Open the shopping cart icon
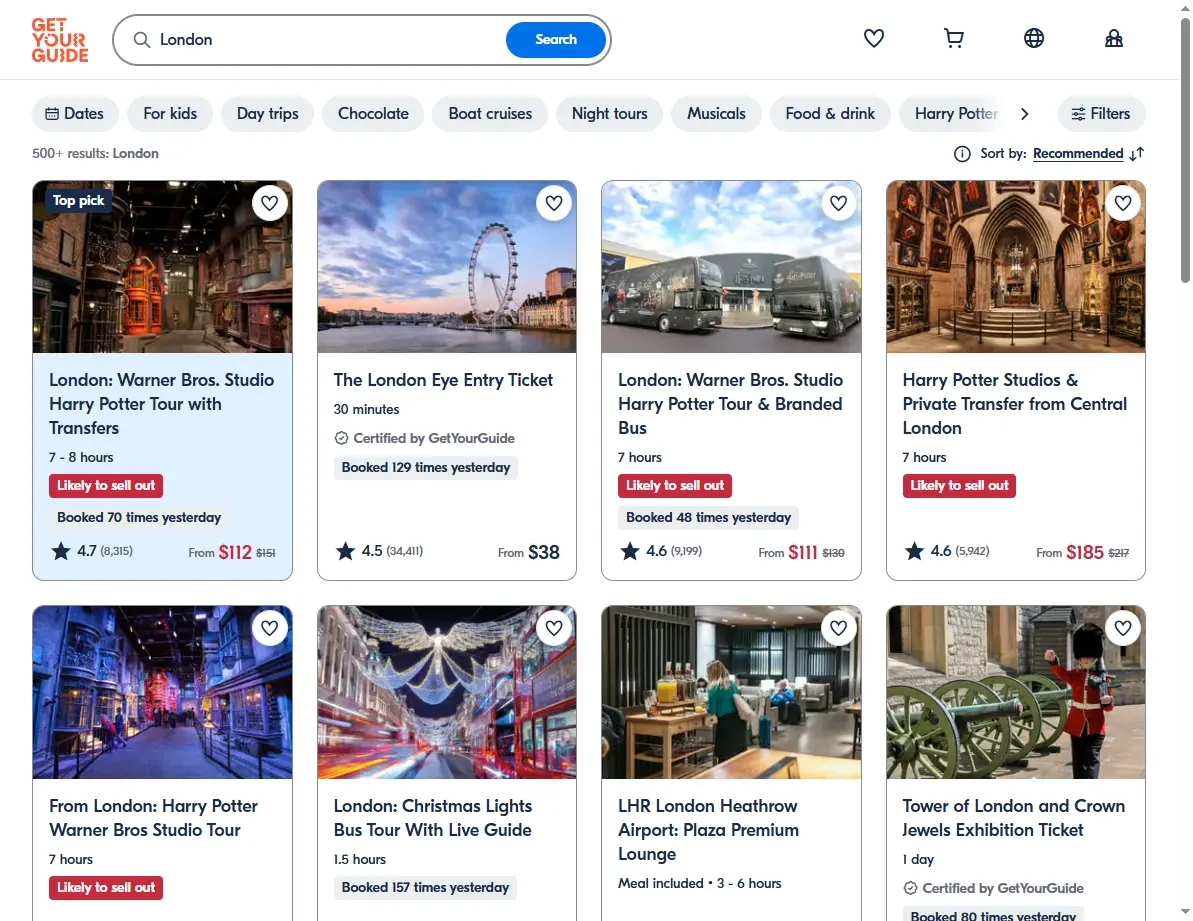This screenshot has width=1193, height=921. click(x=953, y=38)
